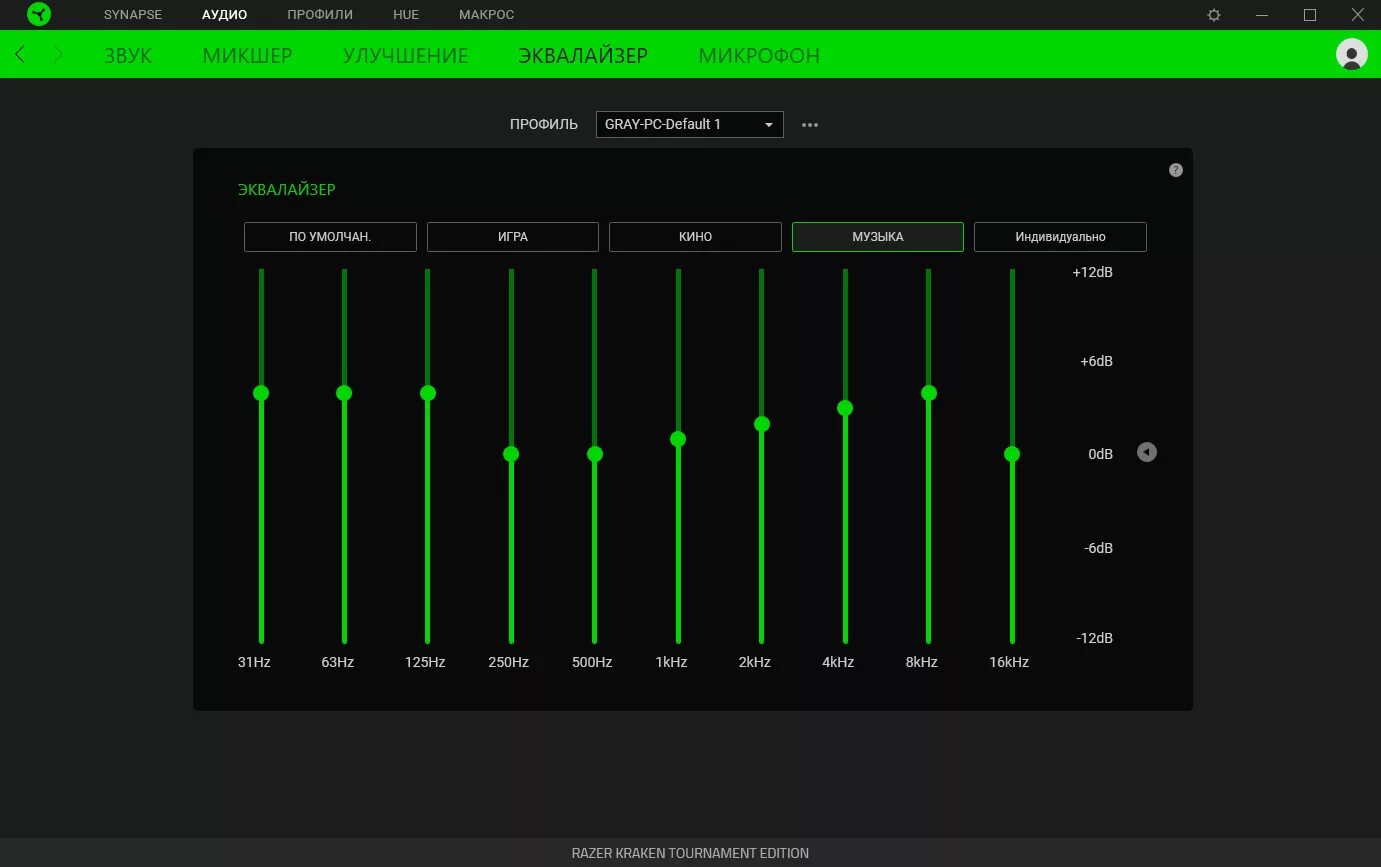Viewport: 1381px width, 867px height.
Task: Maximize the Razer Synapse window
Action: (x=1310, y=15)
